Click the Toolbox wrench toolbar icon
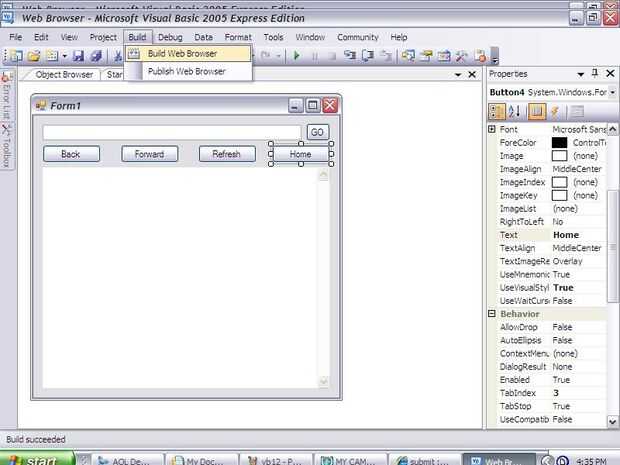Viewport: 620px width, 465px height. click(461, 56)
